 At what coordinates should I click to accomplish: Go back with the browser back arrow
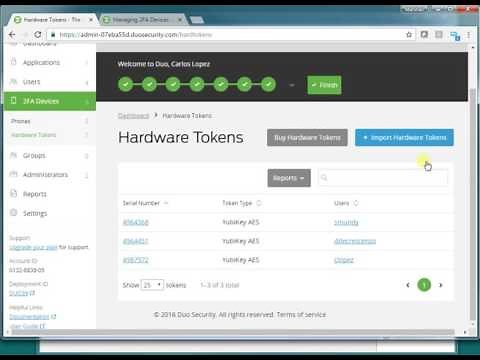(x=12, y=35)
